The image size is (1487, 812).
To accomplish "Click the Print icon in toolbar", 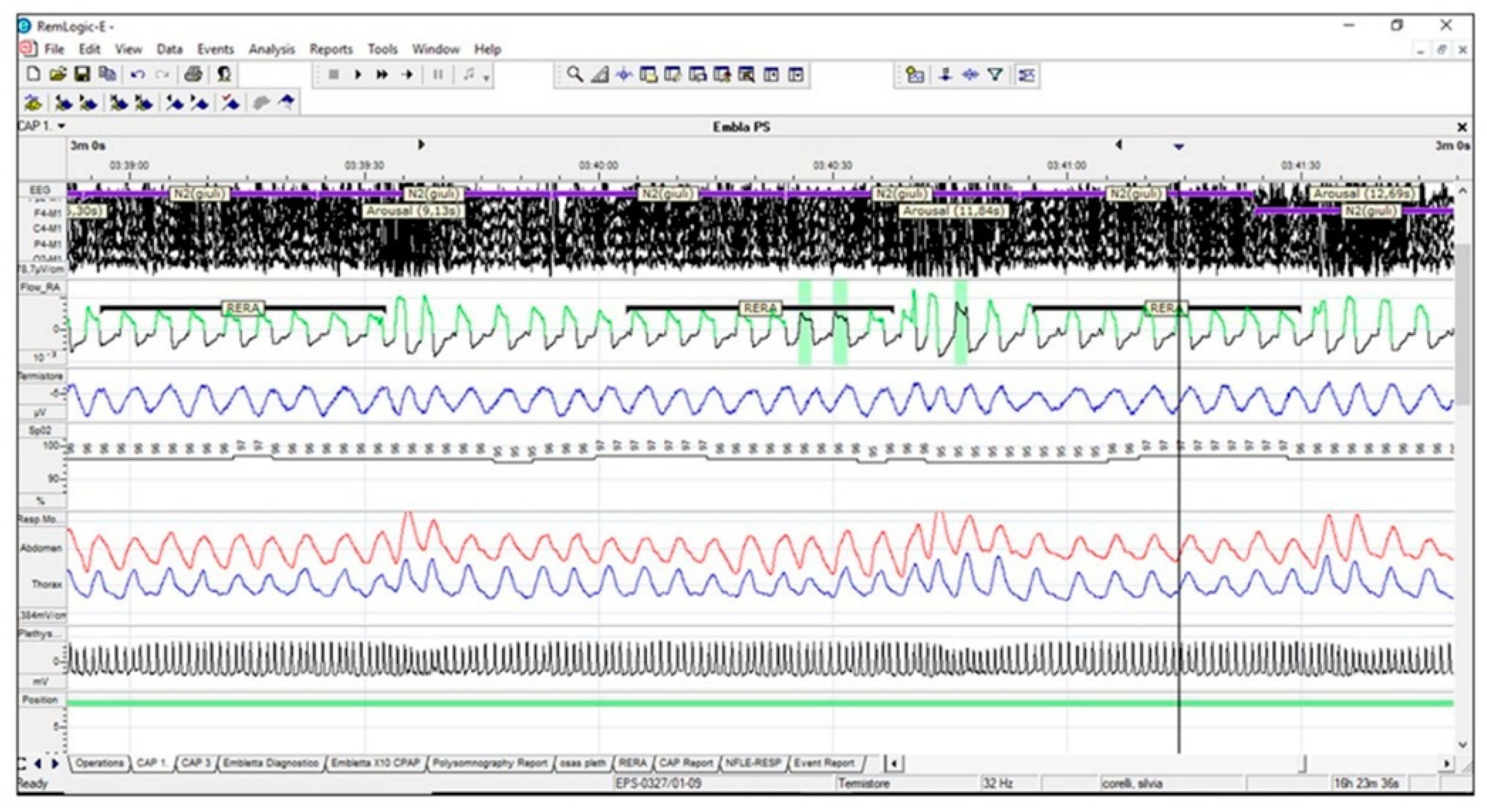I will [194, 74].
